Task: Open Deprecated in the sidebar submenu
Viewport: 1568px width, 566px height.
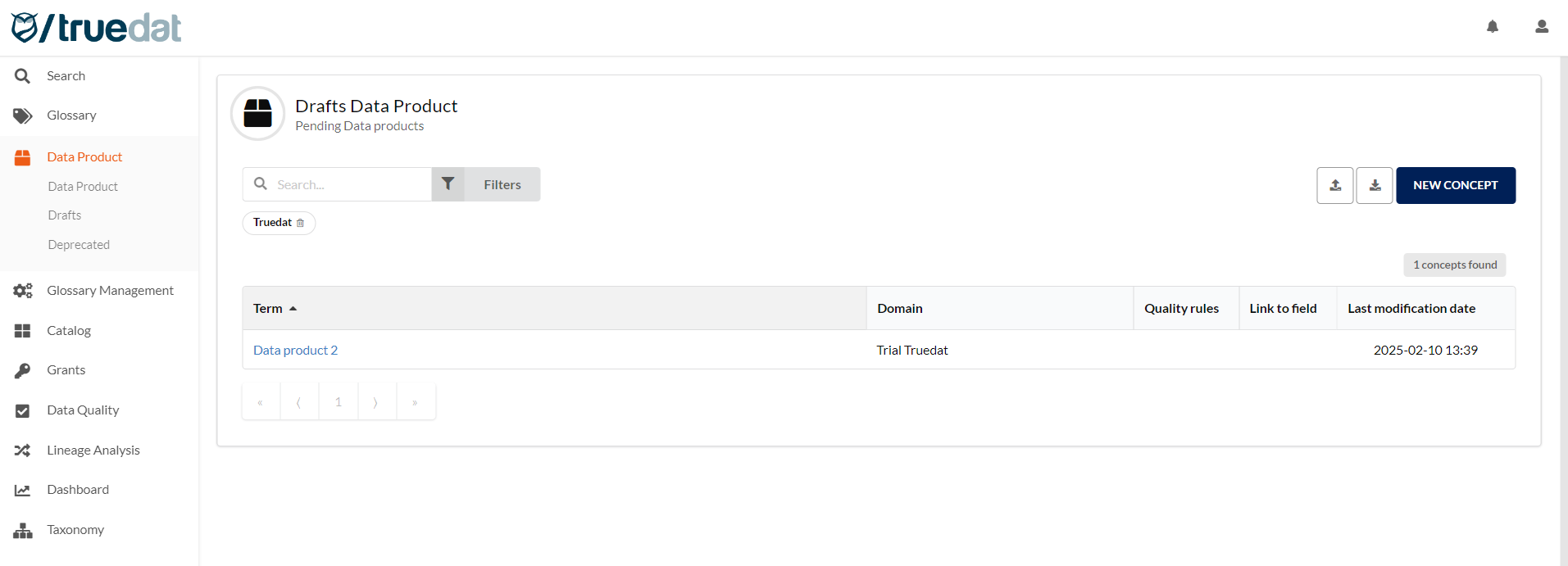Action: [79, 245]
